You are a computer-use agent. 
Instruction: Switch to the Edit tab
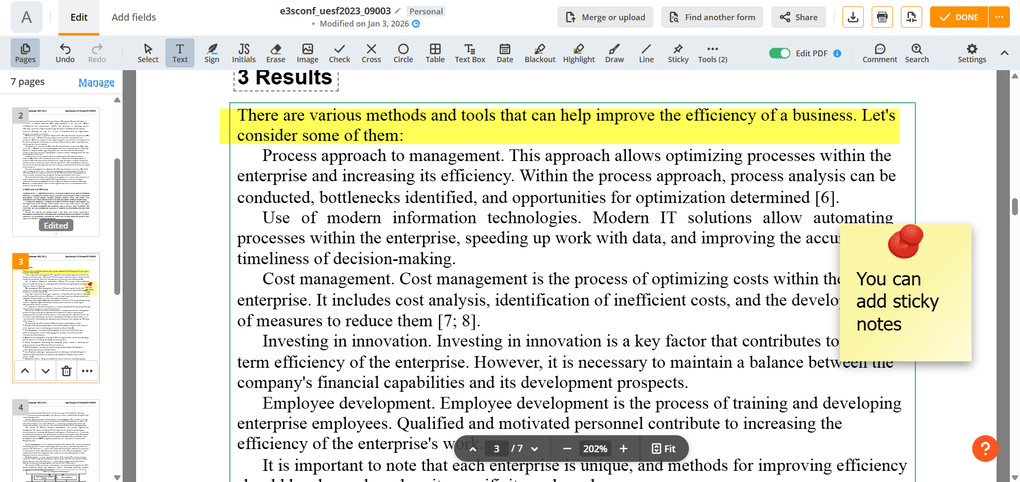tap(79, 18)
